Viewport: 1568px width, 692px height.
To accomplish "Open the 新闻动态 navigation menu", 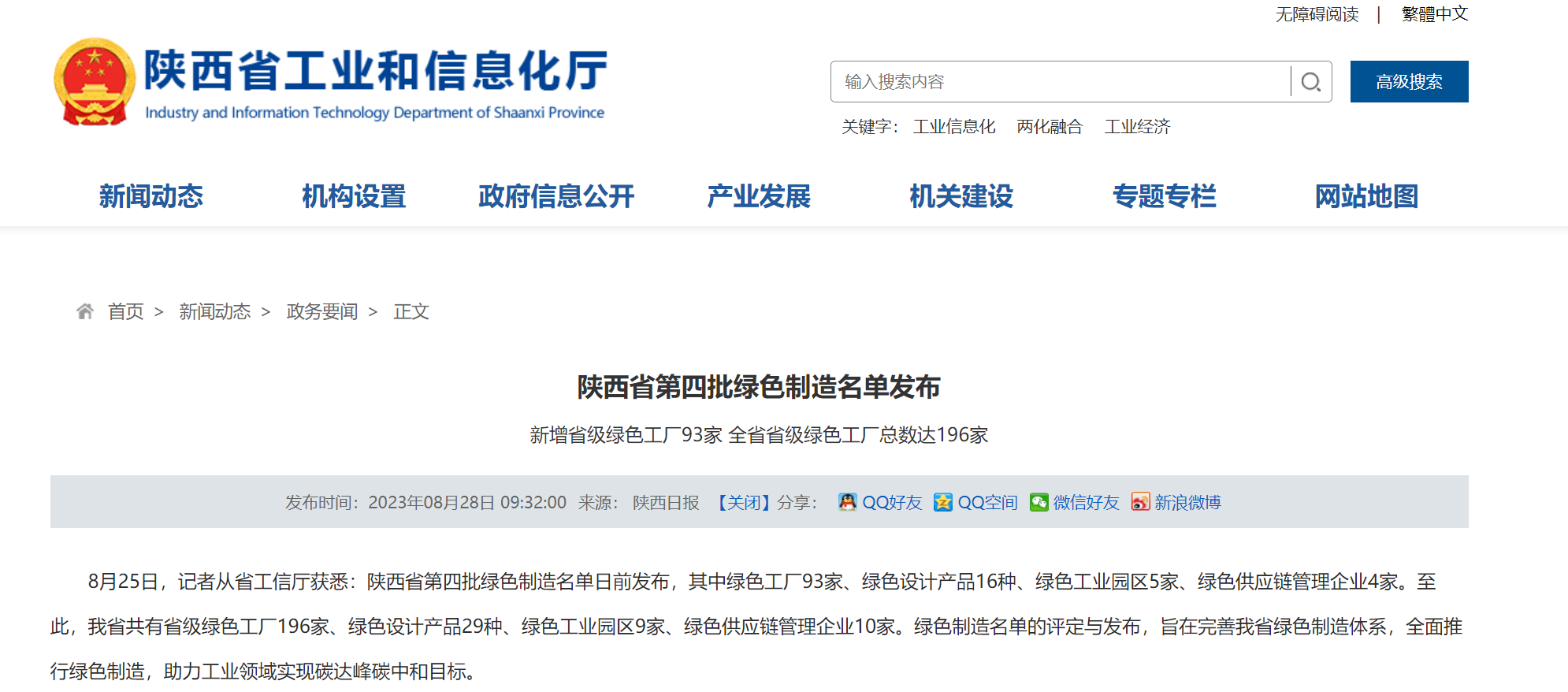I will pyautogui.click(x=151, y=196).
